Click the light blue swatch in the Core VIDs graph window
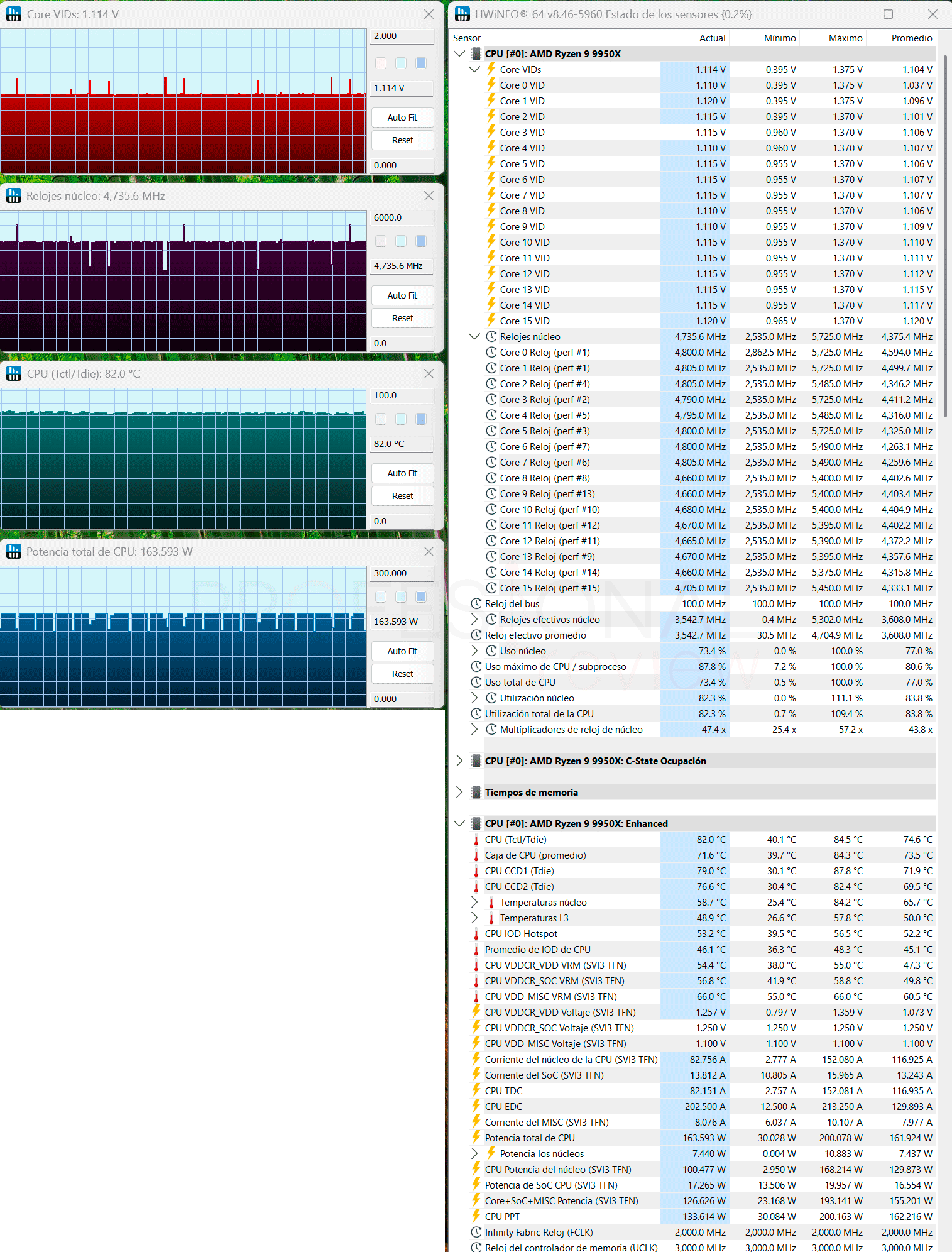Screen dimensions: 952x1252 (x=401, y=63)
